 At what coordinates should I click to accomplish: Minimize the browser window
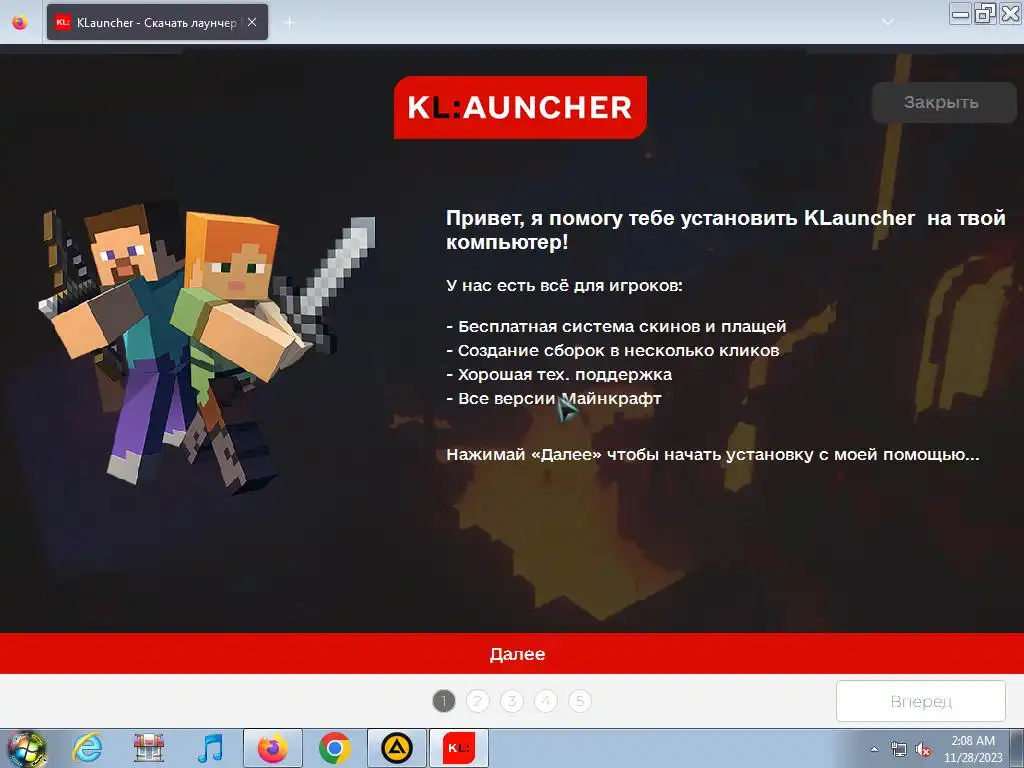pyautogui.click(x=960, y=14)
